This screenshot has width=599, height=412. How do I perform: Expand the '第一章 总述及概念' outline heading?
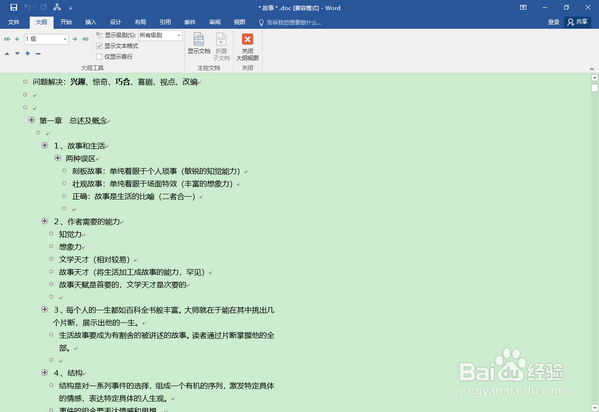coord(32,120)
